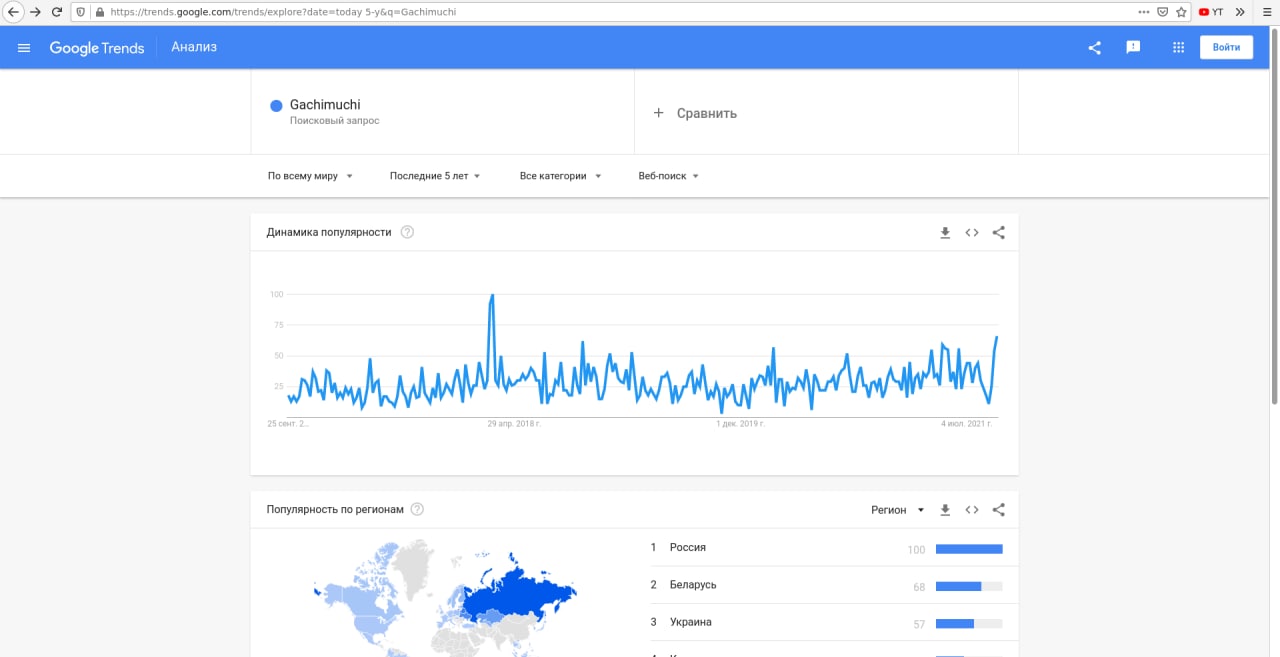
Task: Get embed code for the interest over time chart
Action: point(971,233)
